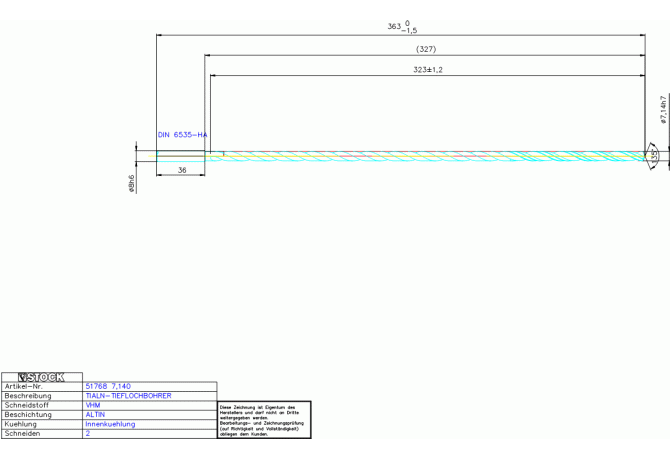Click the (327) reference dimension
670x460 pixels.
425,49
